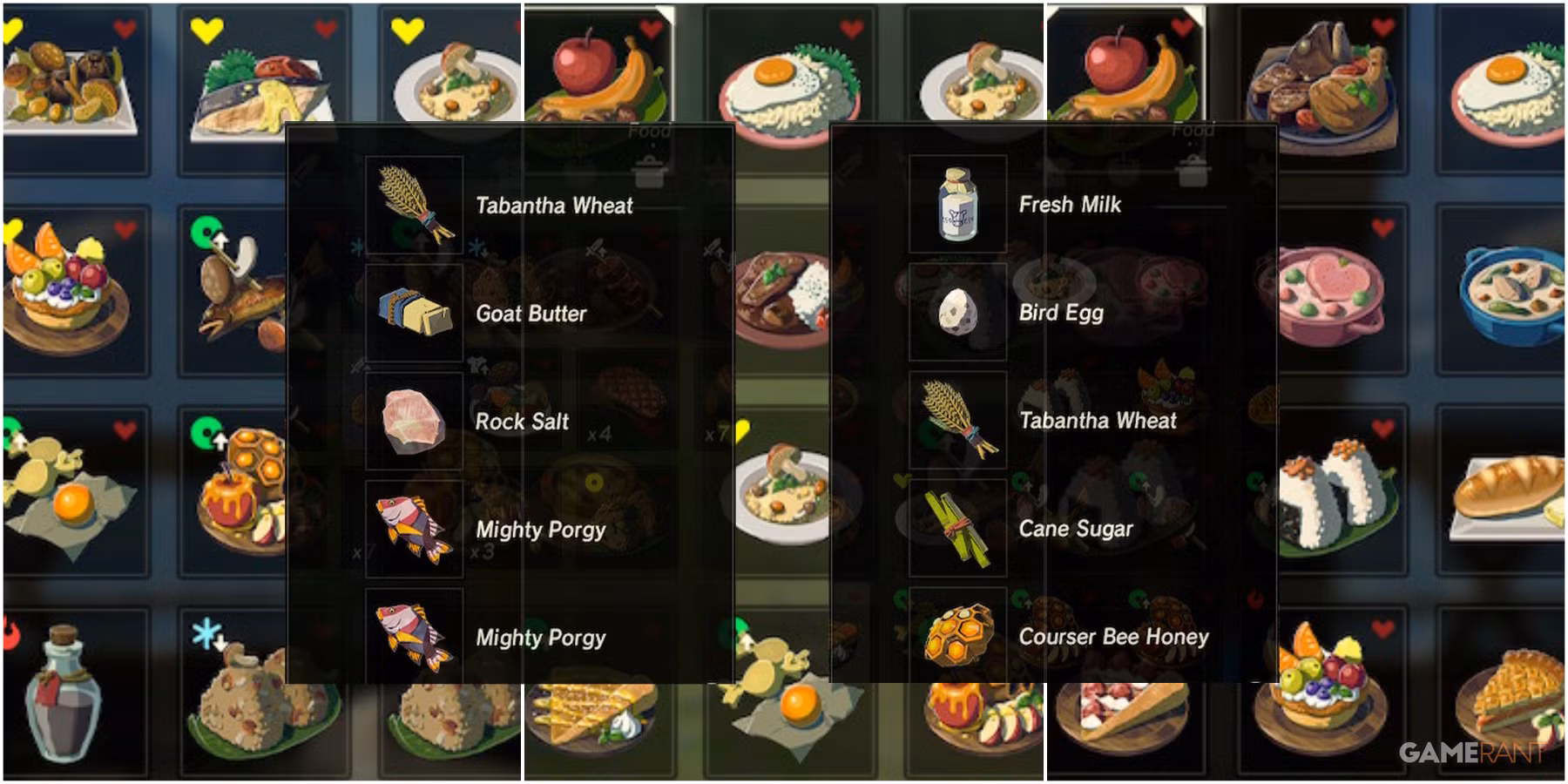This screenshot has width=1568, height=784.
Task: Click the upper Mighty Porgy fish icon
Action: (415, 529)
